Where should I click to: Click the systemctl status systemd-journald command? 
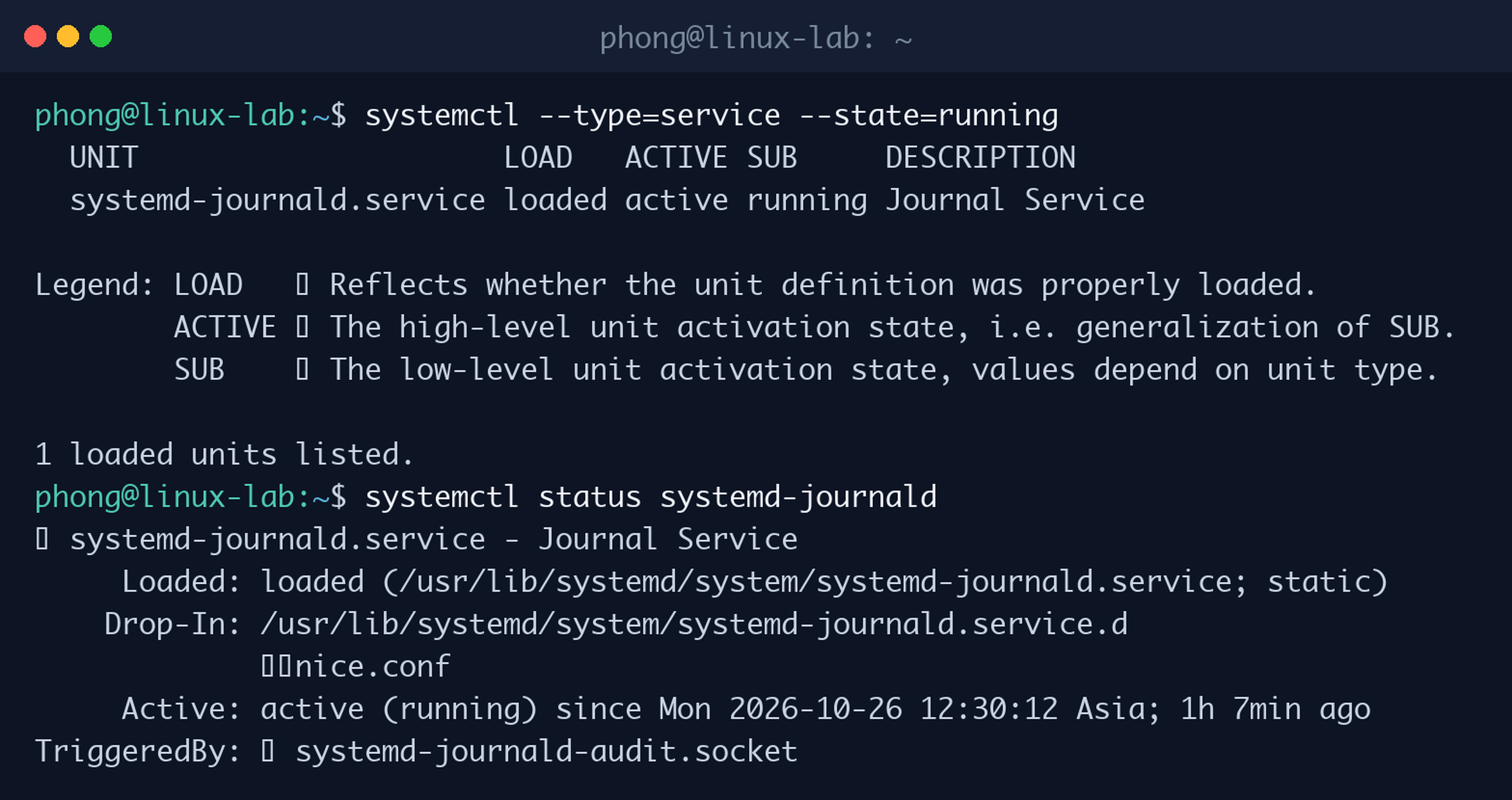click(x=651, y=497)
